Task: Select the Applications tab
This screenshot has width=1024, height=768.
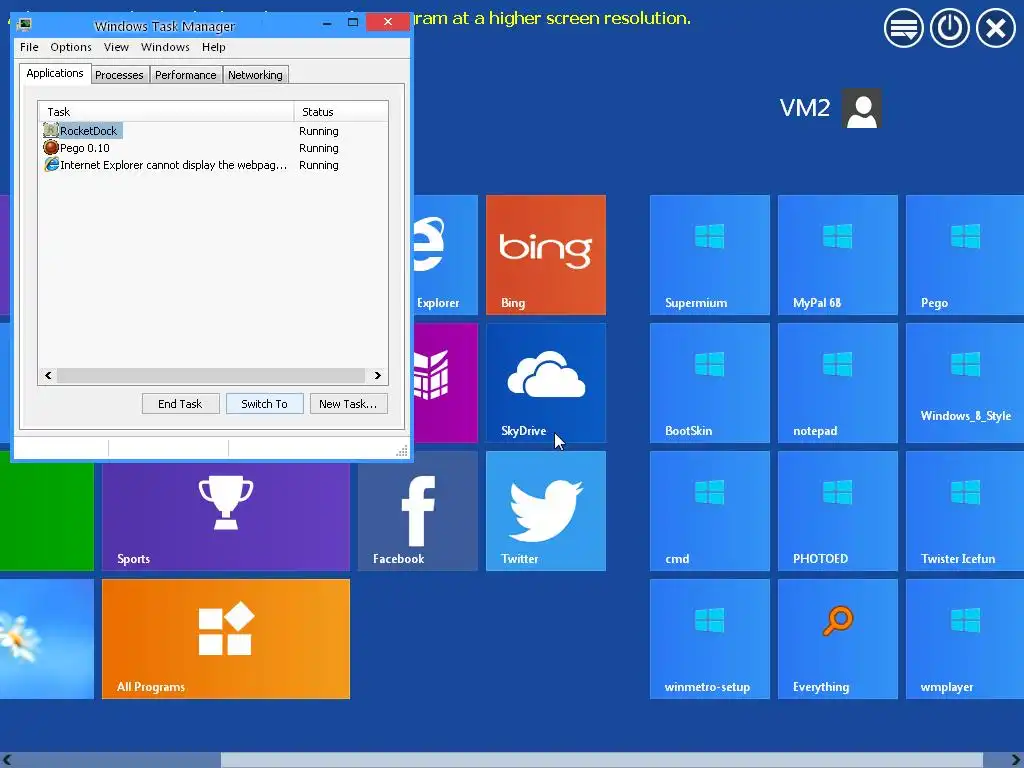Action: point(55,73)
